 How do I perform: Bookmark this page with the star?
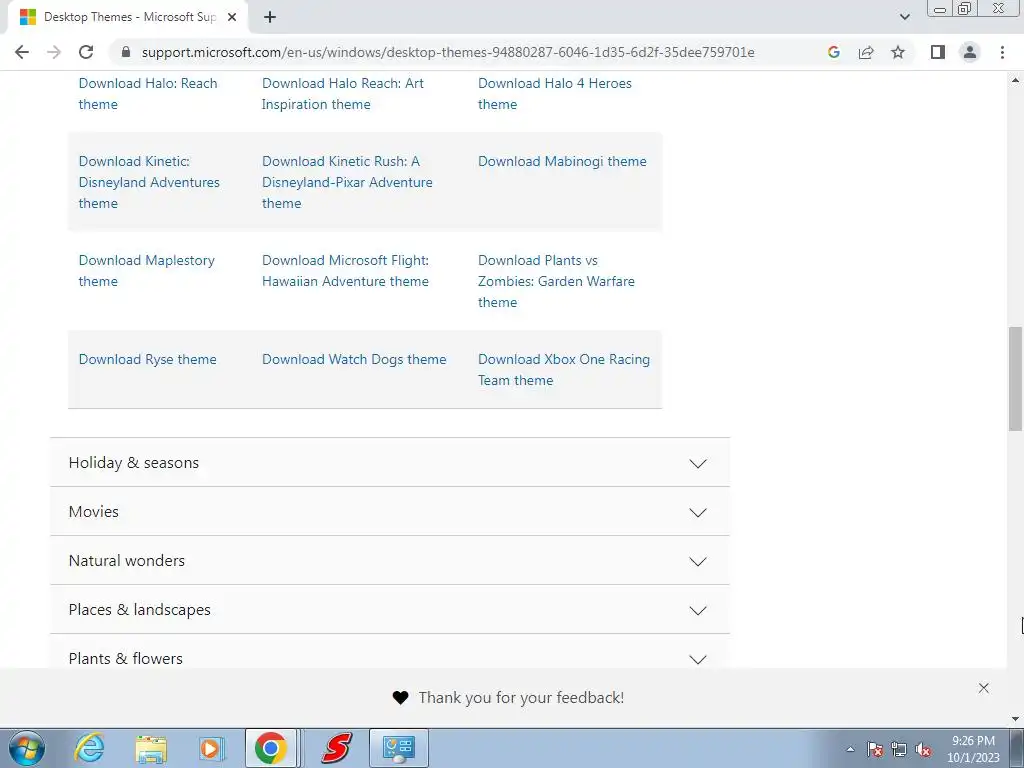pos(898,52)
